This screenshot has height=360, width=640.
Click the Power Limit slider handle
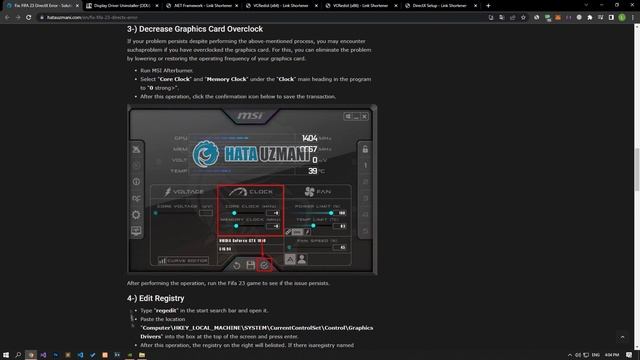(331, 213)
